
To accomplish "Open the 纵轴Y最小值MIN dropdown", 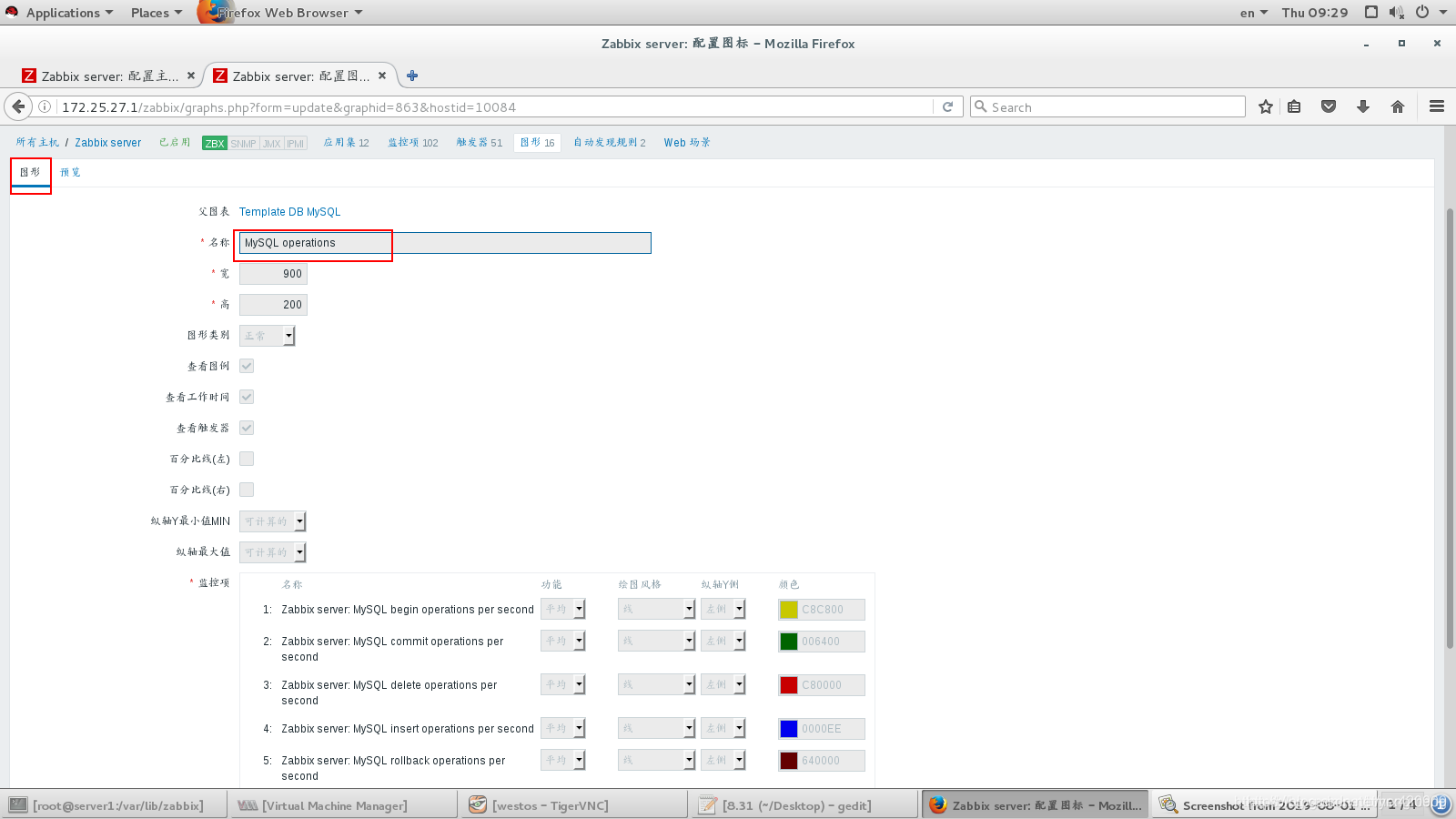I will tap(272, 521).
